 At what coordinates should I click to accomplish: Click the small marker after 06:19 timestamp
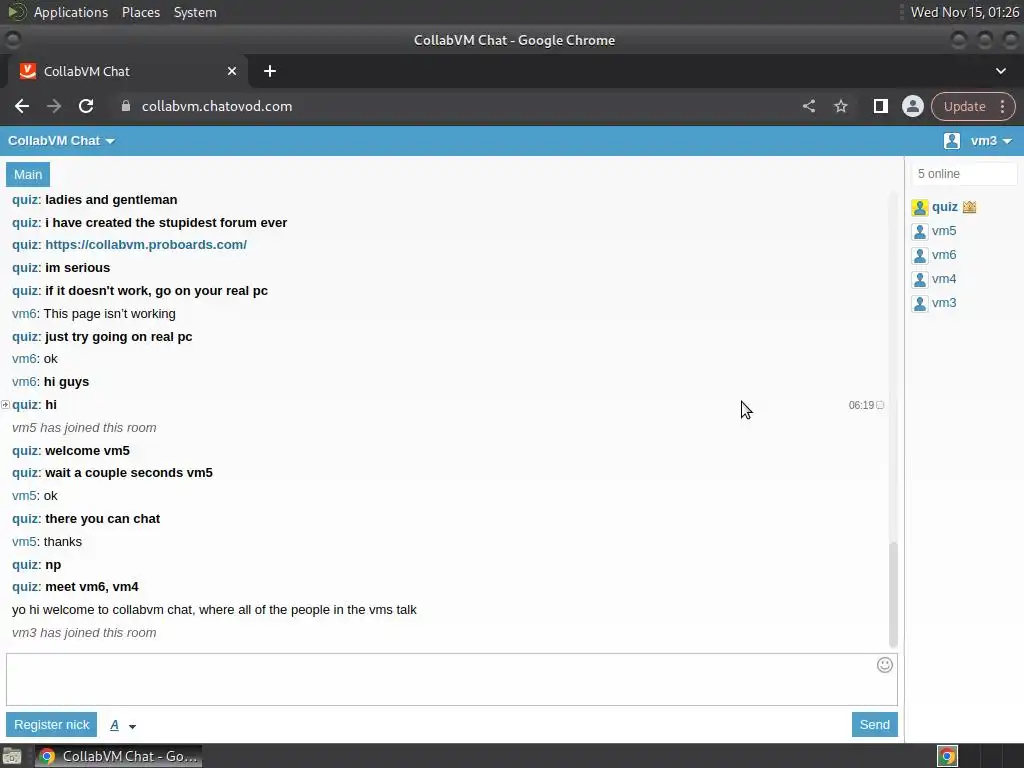point(880,405)
